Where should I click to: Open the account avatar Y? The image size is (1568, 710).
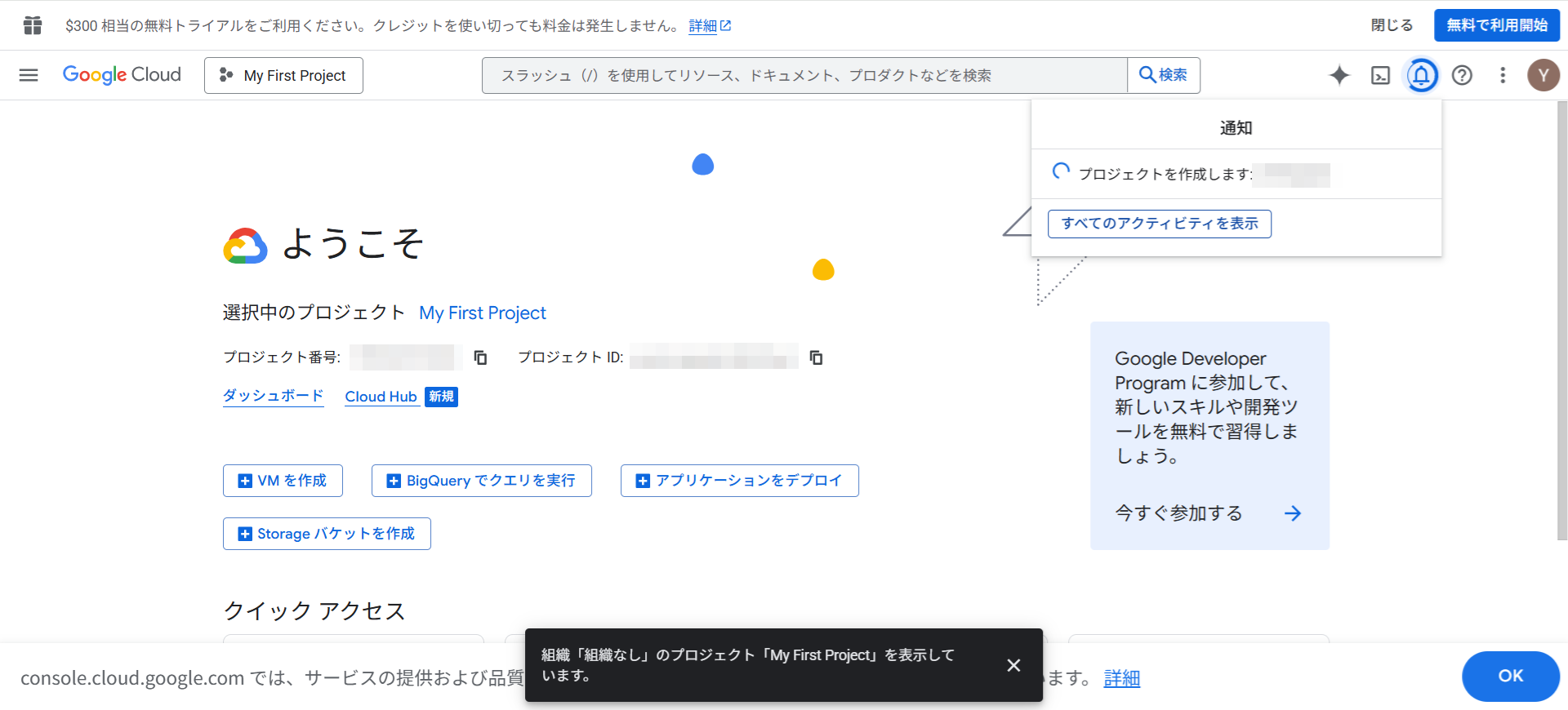(x=1543, y=75)
